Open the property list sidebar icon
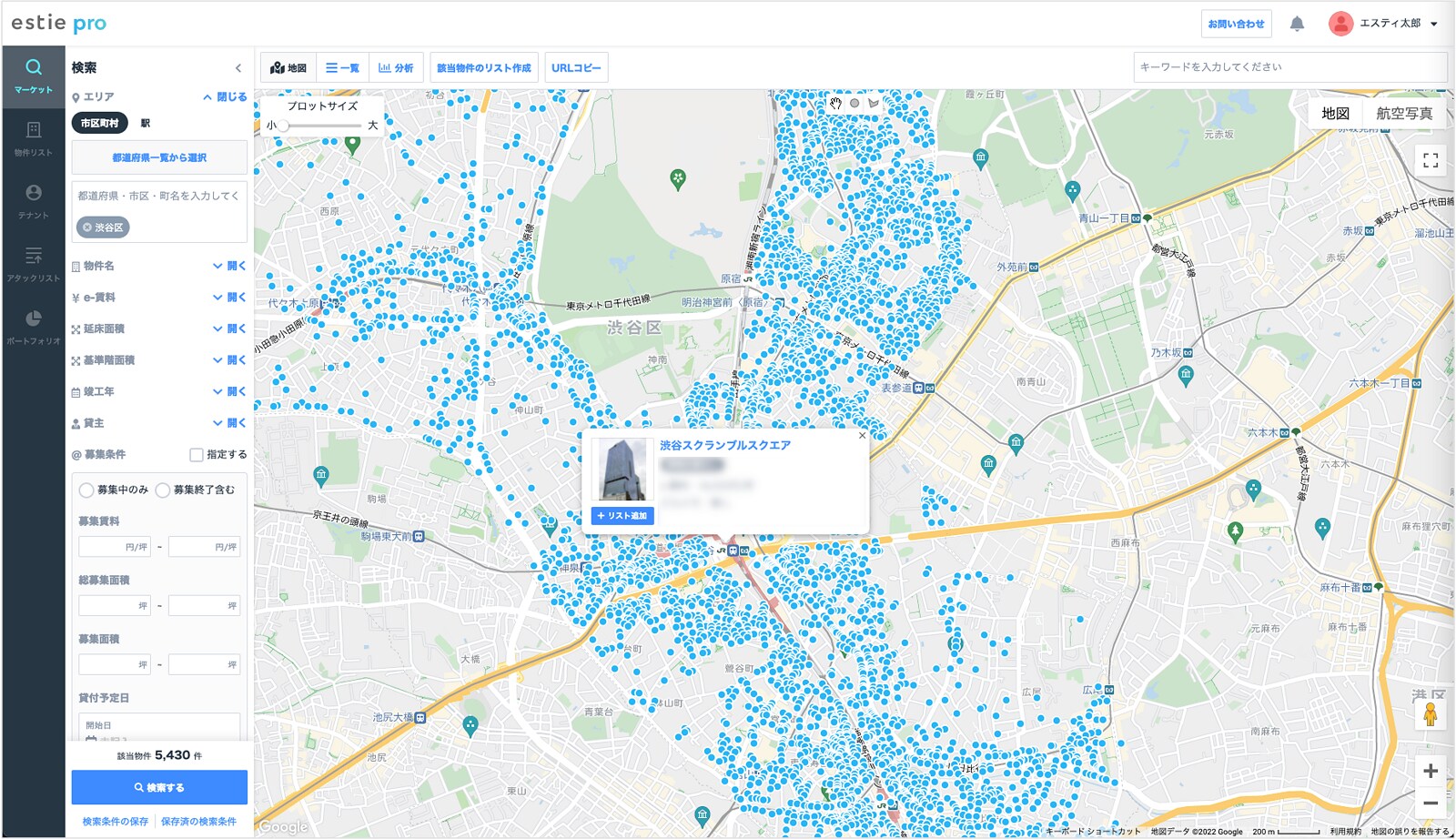Image resolution: width=1456 pixels, height=839 pixels. [34, 138]
